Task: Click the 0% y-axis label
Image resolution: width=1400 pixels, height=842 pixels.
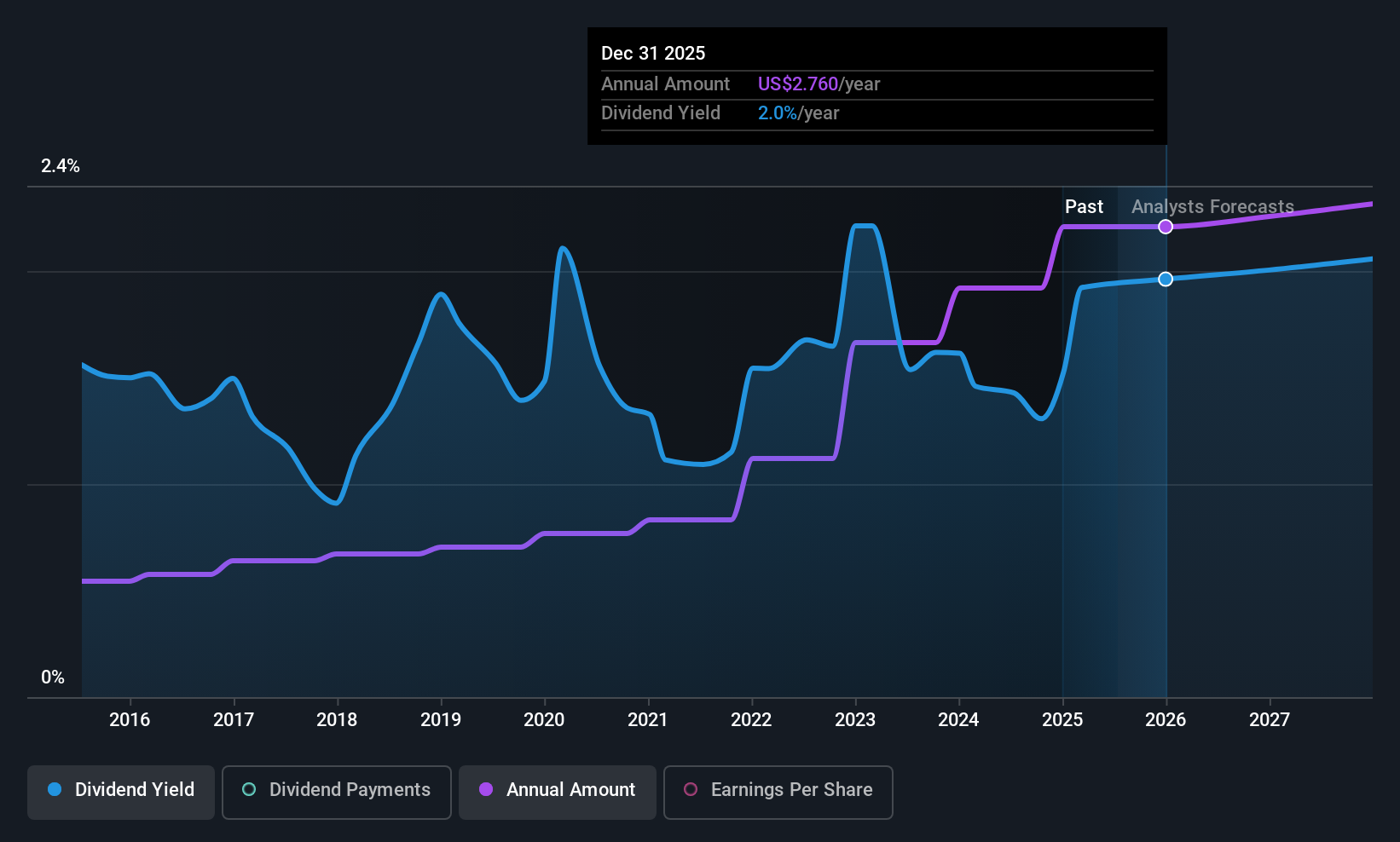Action: pyautogui.click(x=53, y=678)
